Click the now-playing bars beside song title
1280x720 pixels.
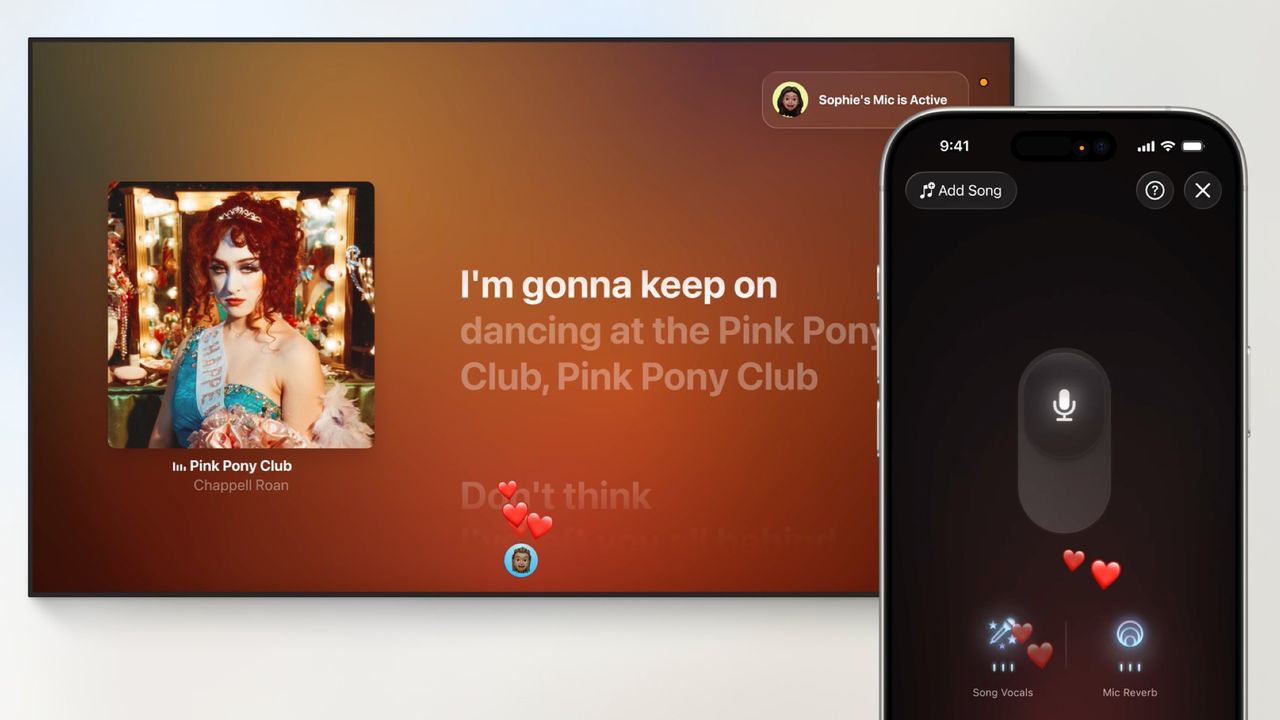point(179,467)
